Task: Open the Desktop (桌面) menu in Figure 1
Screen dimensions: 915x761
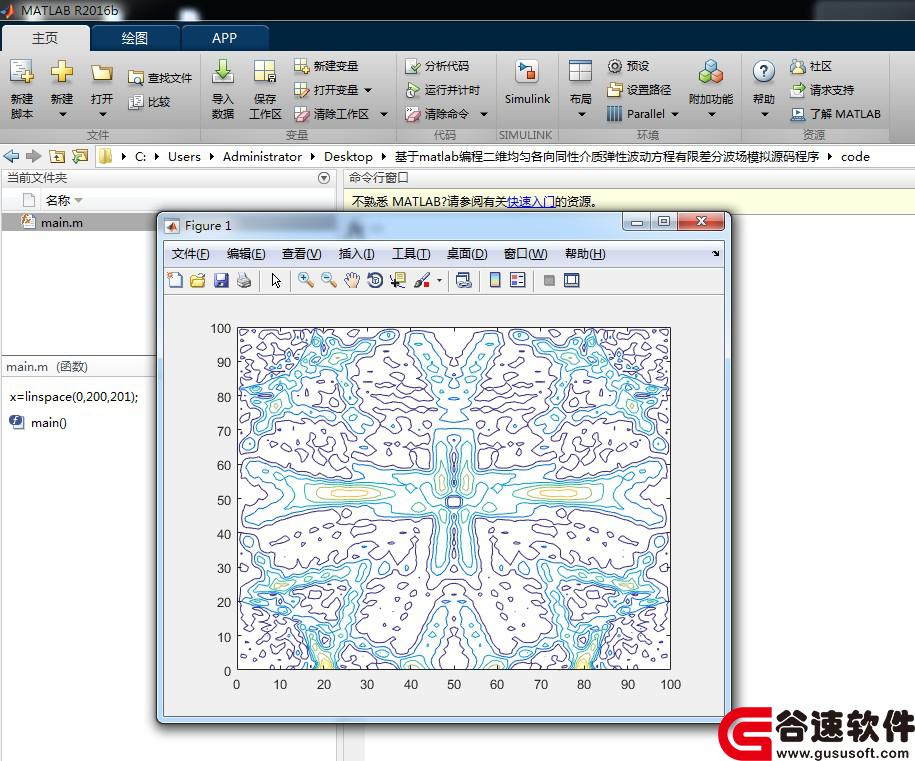Action: 467,254
